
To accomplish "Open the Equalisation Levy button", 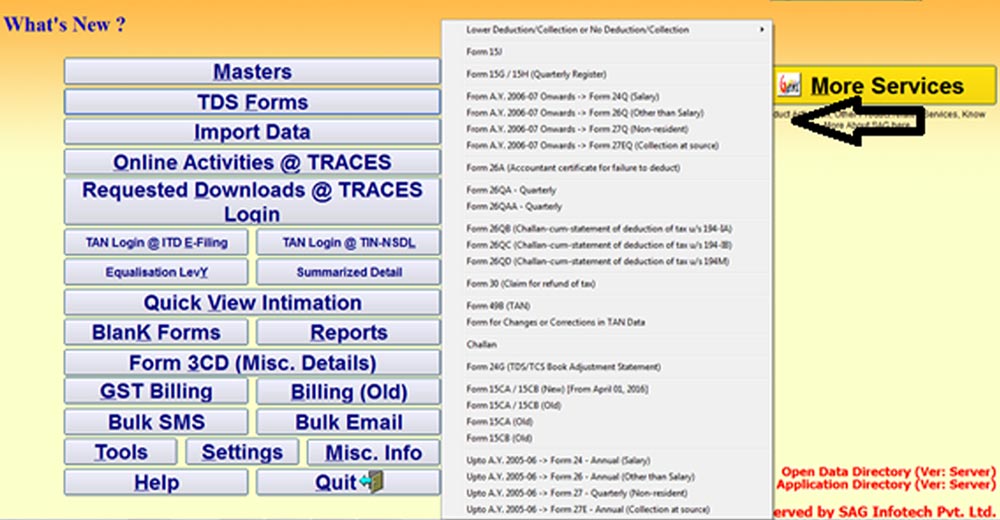I will (x=157, y=272).
